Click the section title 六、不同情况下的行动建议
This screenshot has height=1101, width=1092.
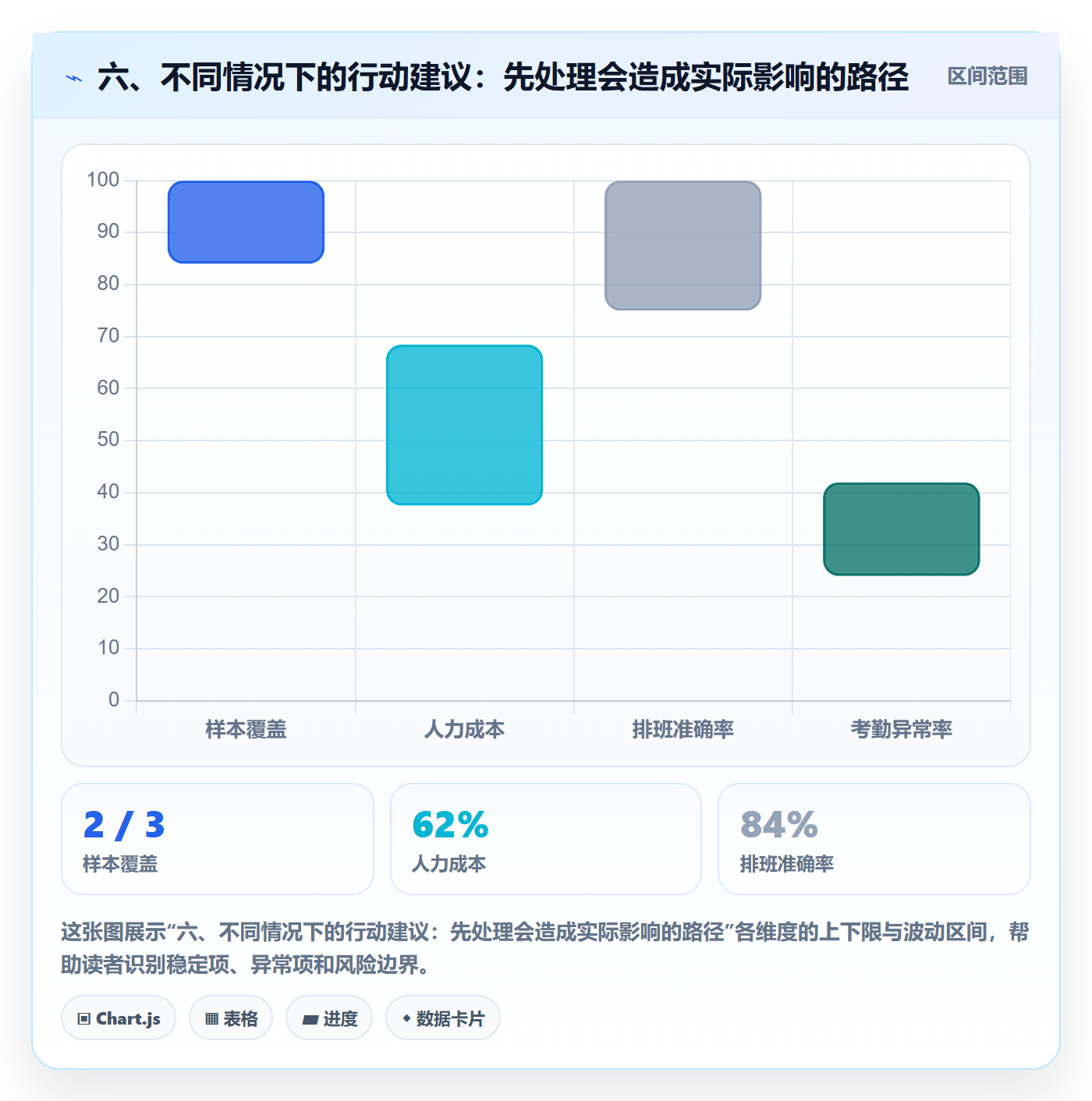[x=503, y=77]
